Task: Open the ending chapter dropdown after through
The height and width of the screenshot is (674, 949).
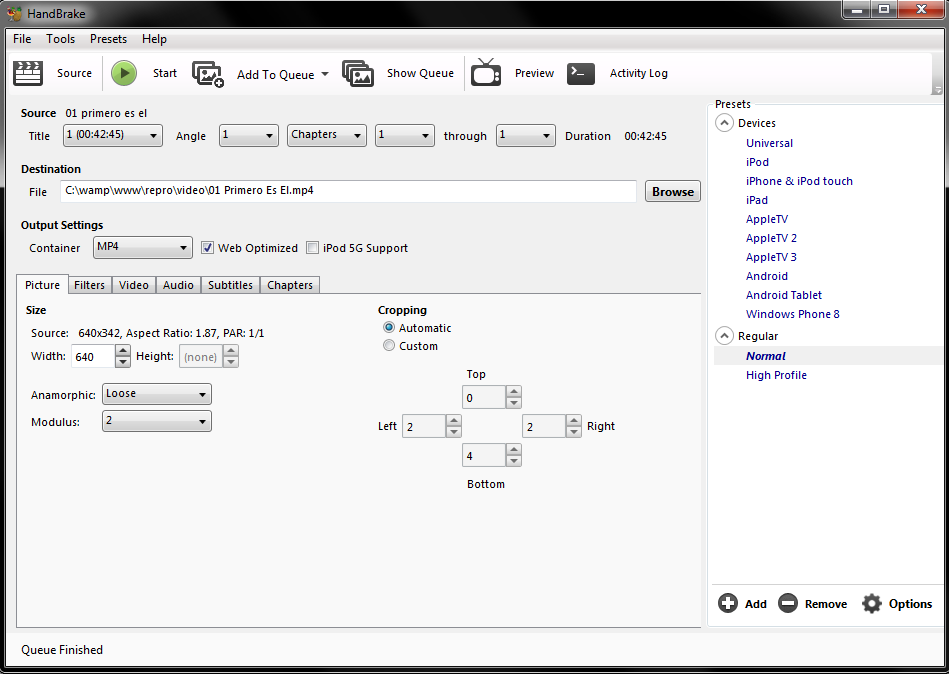Action: pyautogui.click(x=525, y=136)
